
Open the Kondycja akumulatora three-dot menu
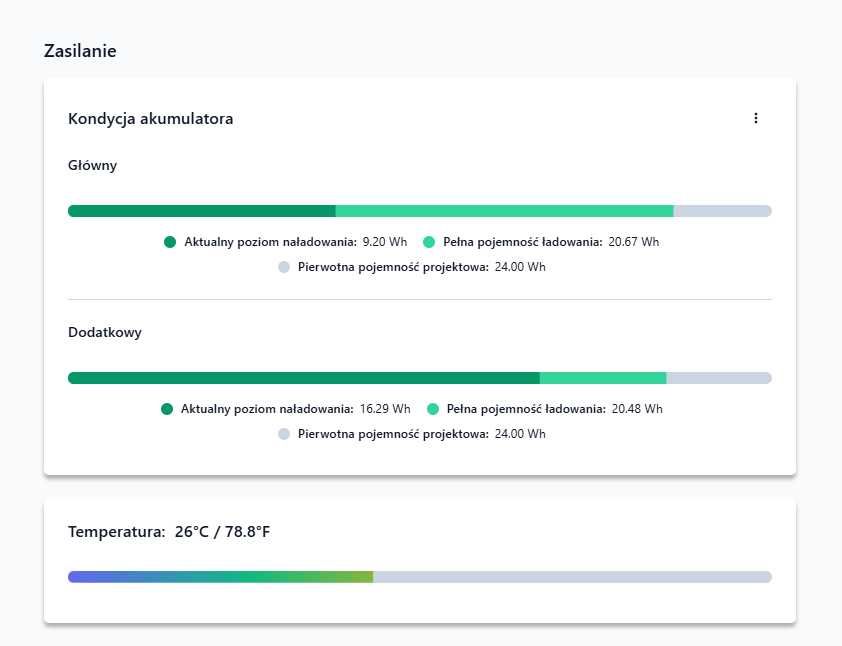755,118
